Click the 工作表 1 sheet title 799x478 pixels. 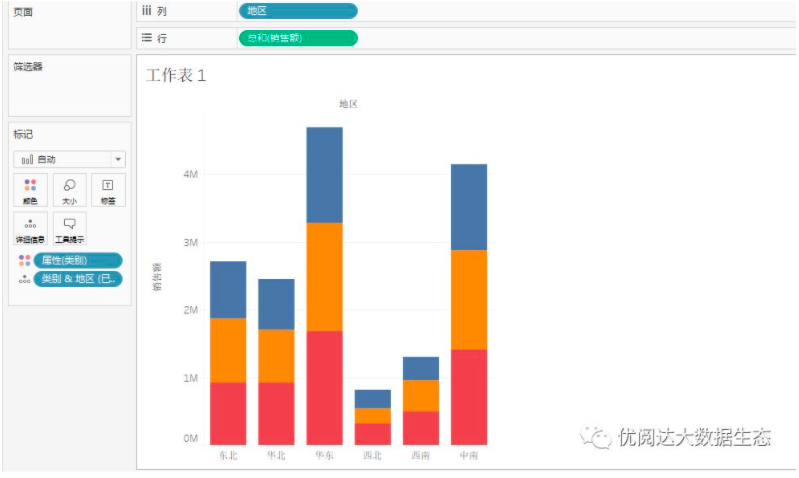176,76
